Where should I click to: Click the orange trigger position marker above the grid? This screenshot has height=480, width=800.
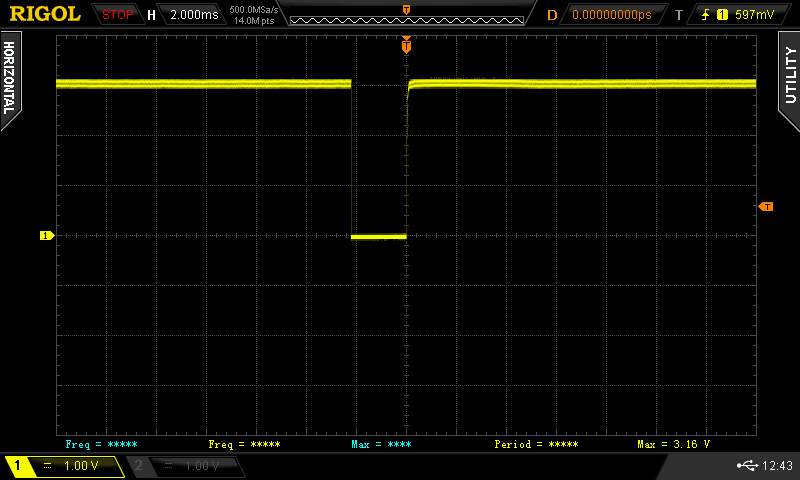[406, 43]
